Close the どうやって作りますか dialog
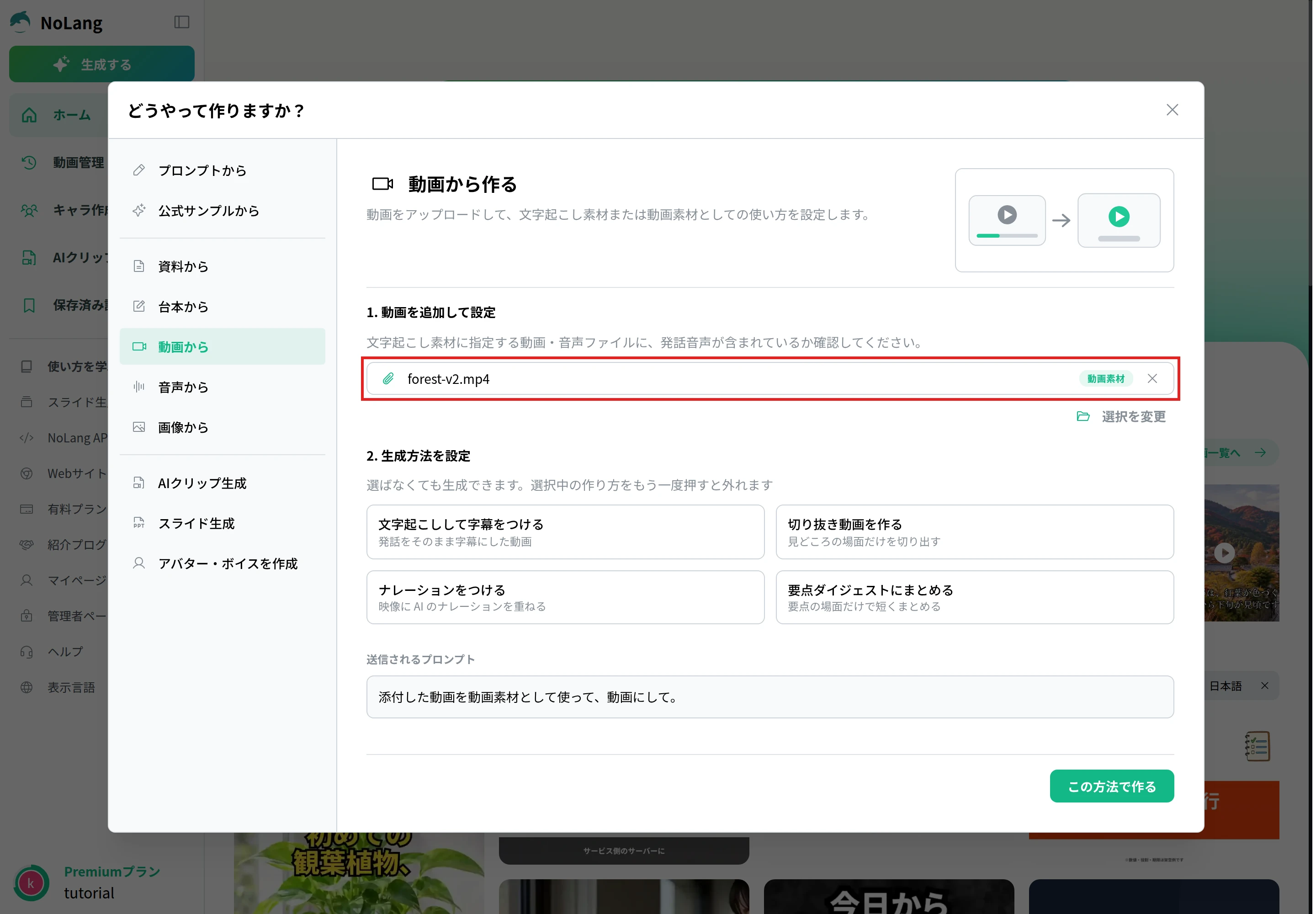1316x914 pixels. tap(1172, 110)
